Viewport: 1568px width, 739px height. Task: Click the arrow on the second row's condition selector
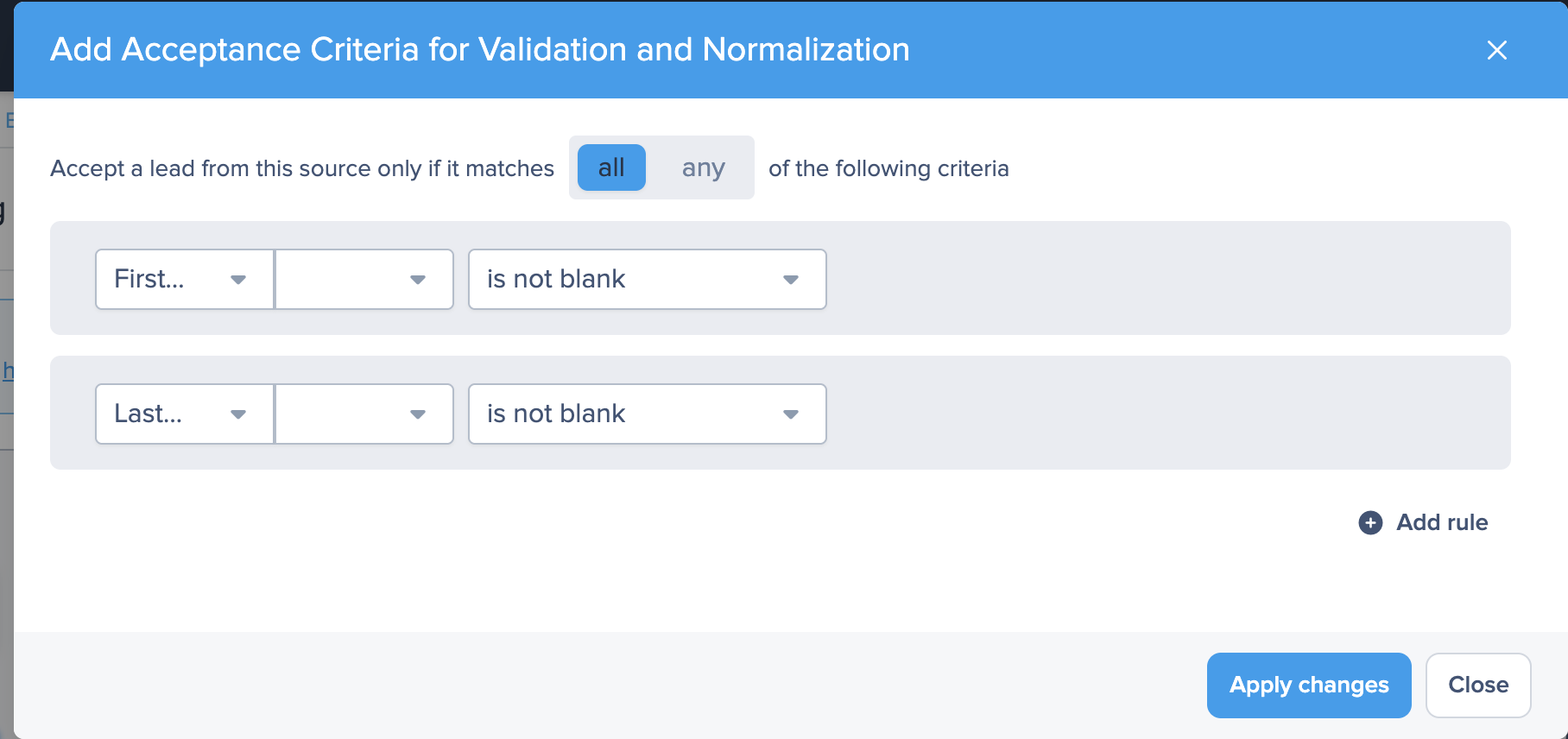point(790,414)
